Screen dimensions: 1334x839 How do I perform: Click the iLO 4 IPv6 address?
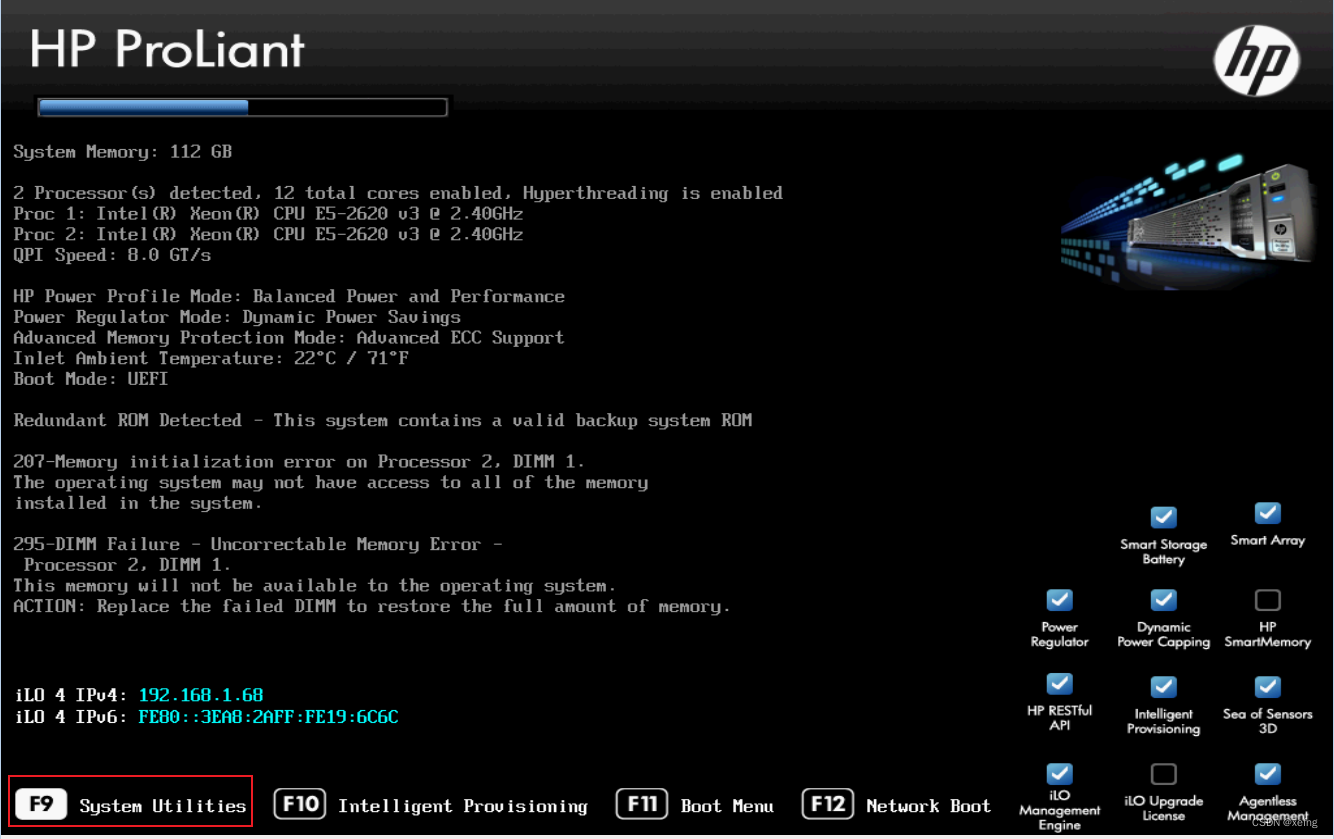click(268, 716)
